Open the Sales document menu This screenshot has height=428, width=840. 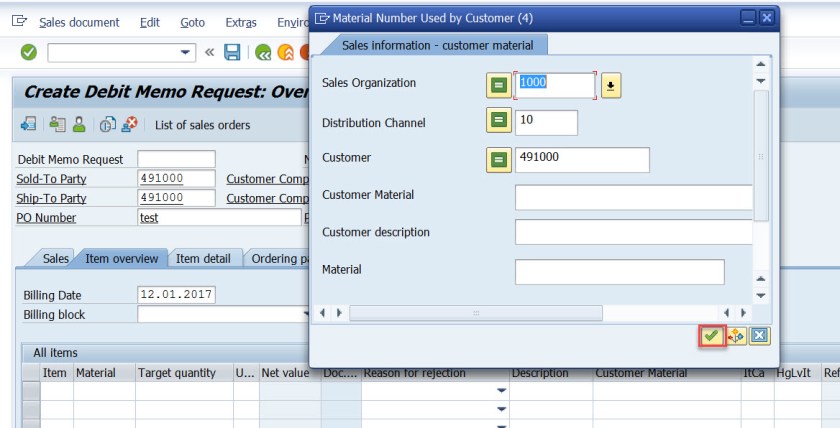79,22
